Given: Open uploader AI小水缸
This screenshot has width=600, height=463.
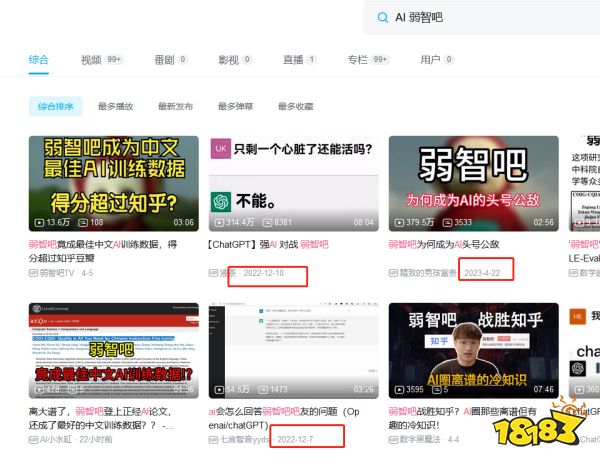Looking at the screenshot, I should (x=55, y=440).
